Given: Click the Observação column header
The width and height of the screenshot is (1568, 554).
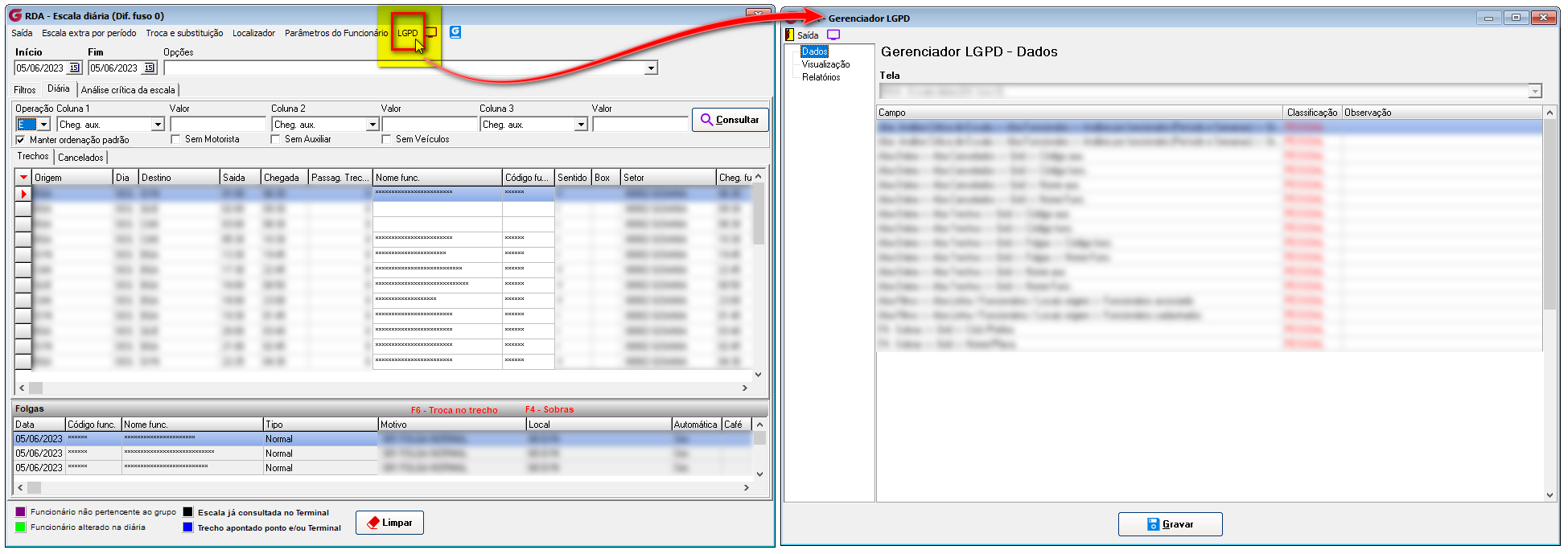Looking at the screenshot, I should pyautogui.click(x=1442, y=113).
